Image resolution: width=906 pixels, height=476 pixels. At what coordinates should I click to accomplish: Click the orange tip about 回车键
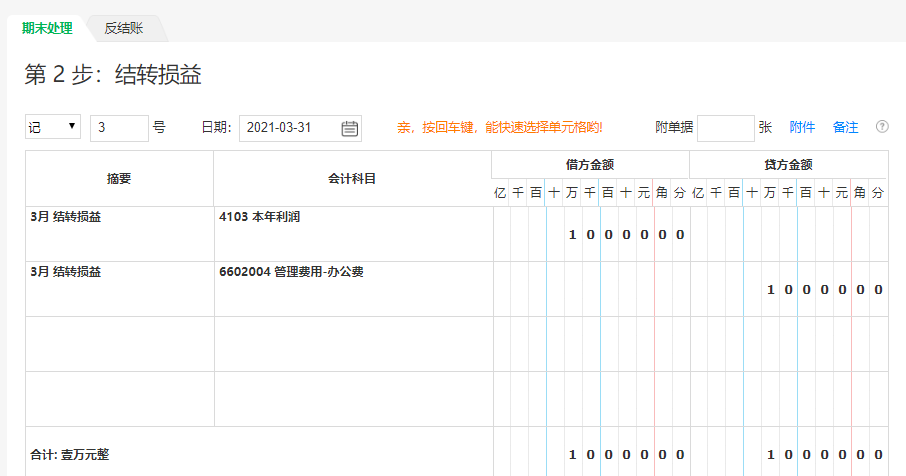(x=500, y=128)
